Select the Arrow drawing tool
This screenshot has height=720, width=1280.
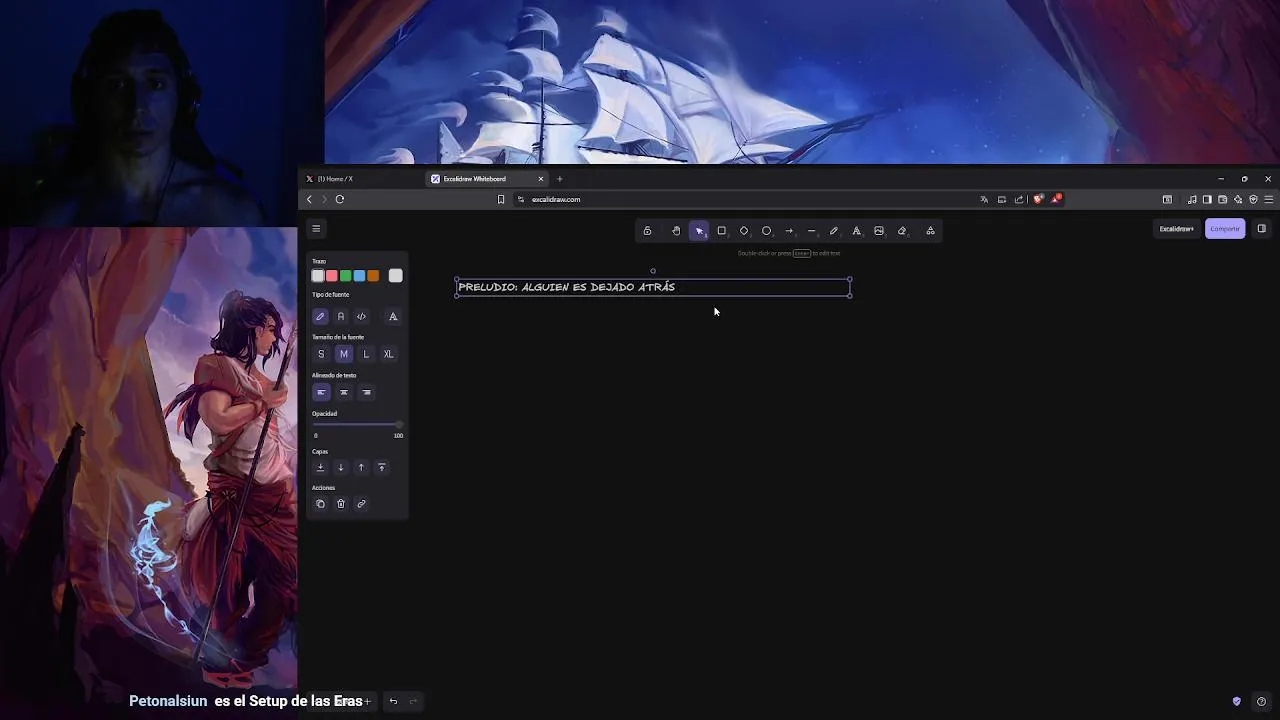[x=789, y=231]
